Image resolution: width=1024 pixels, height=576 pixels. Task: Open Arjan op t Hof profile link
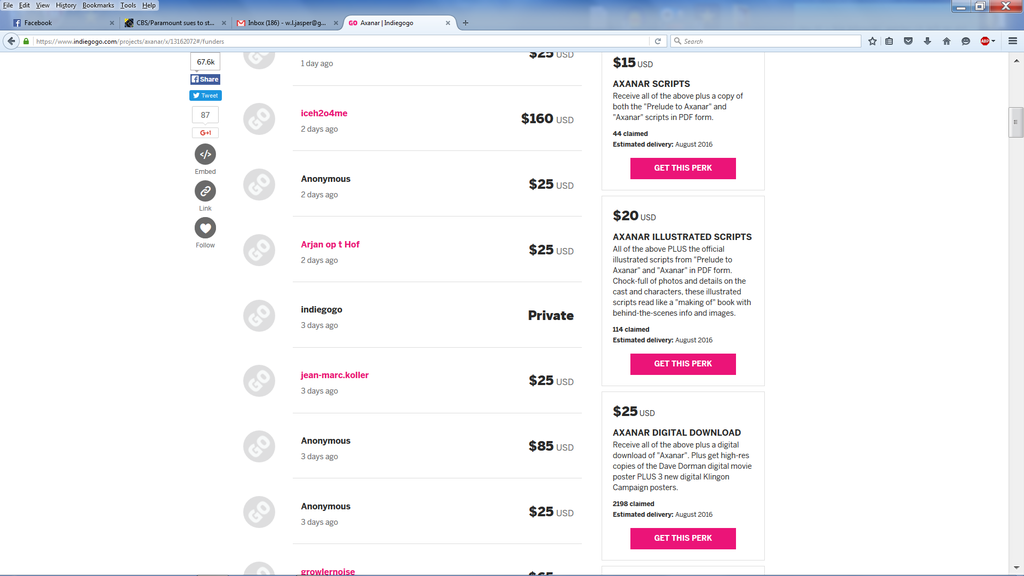pyautogui.click(x=330, y=244)
